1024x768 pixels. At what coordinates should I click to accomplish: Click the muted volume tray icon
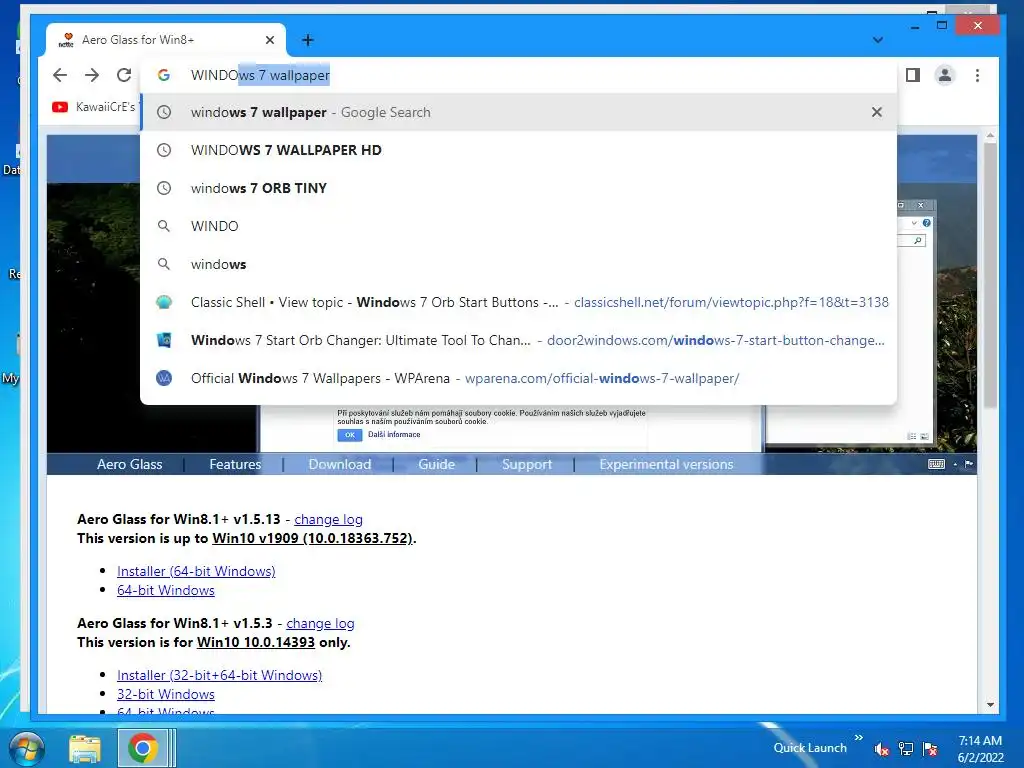[881, 749]
